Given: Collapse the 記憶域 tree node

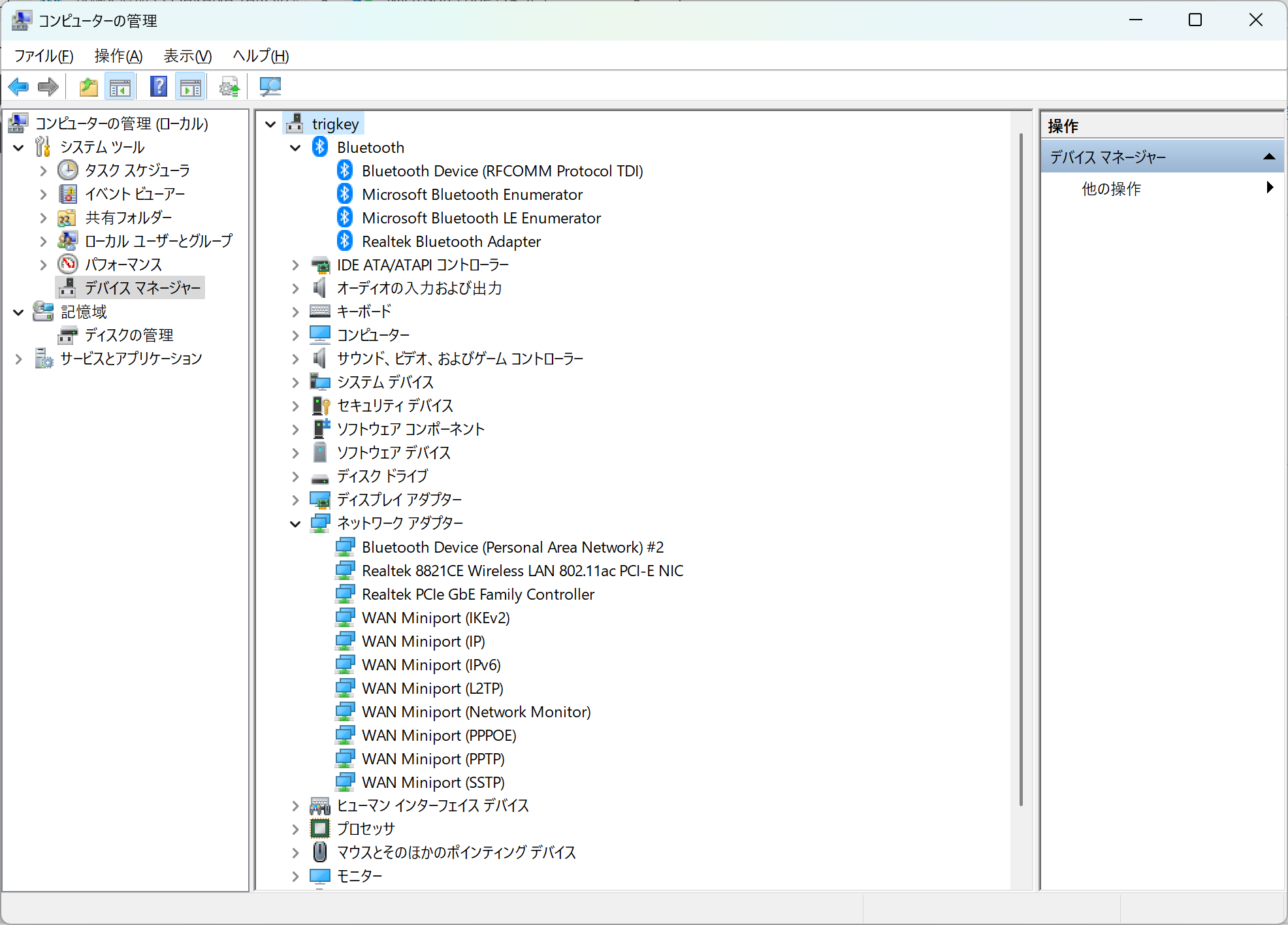Looking at the screenshot, I should click(18, 312).
